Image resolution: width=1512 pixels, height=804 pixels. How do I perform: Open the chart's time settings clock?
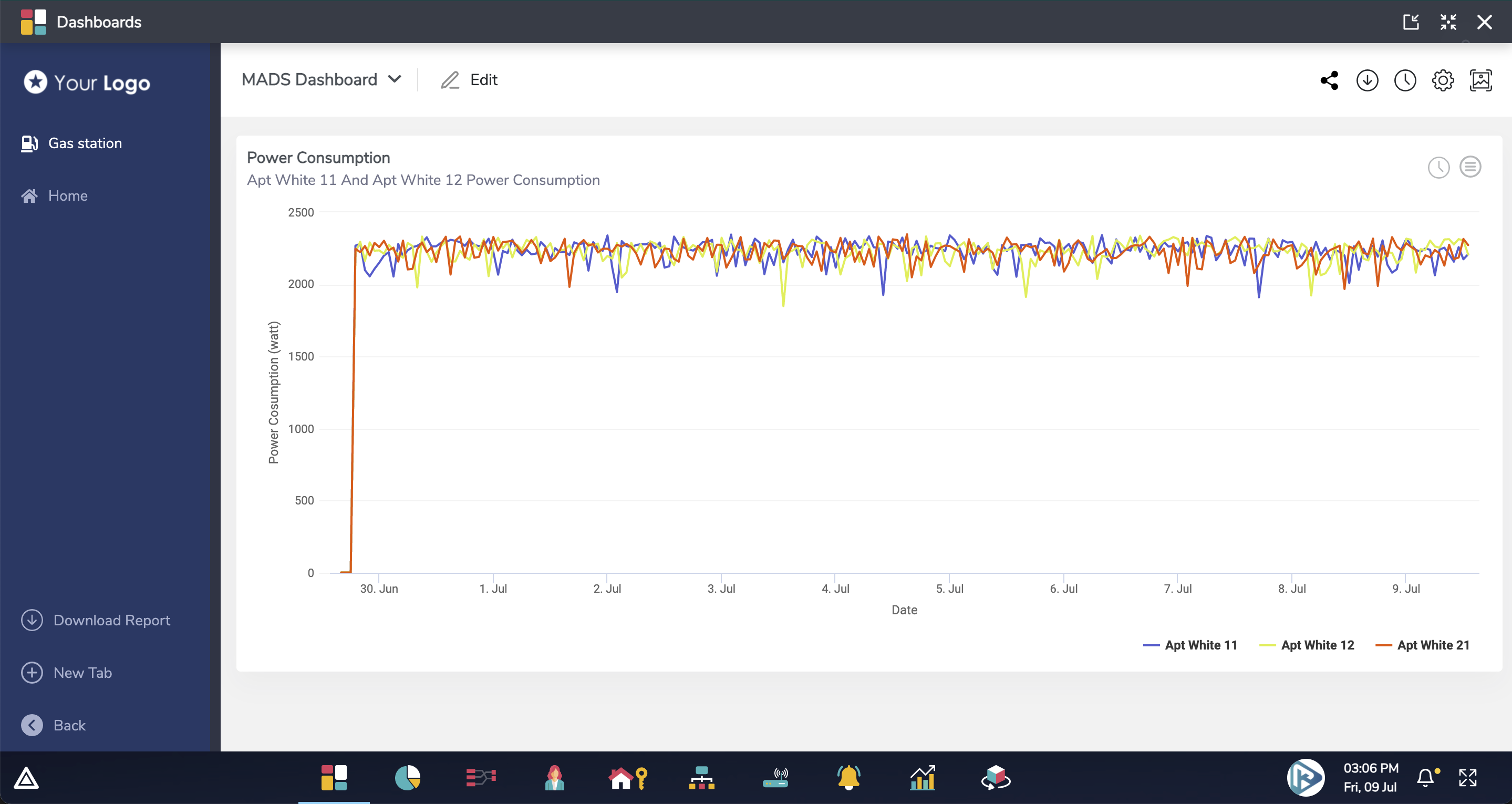point(1439,168)
